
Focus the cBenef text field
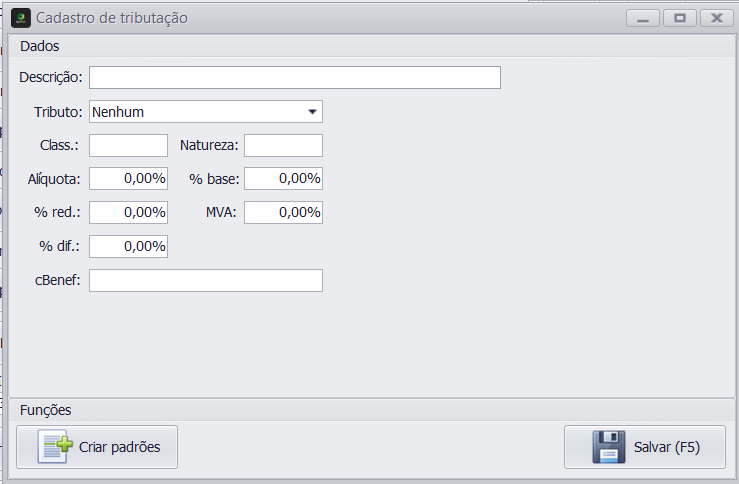[x=206, y=280]
